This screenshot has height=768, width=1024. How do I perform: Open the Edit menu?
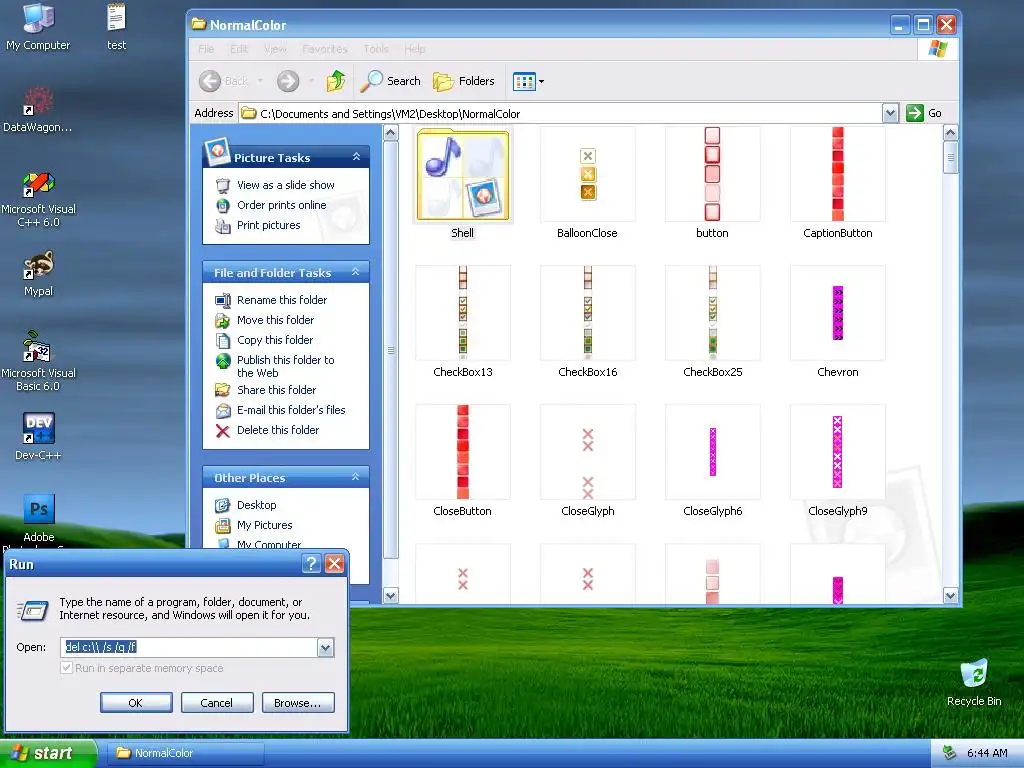pyautogui.click(x=239, y=49)
